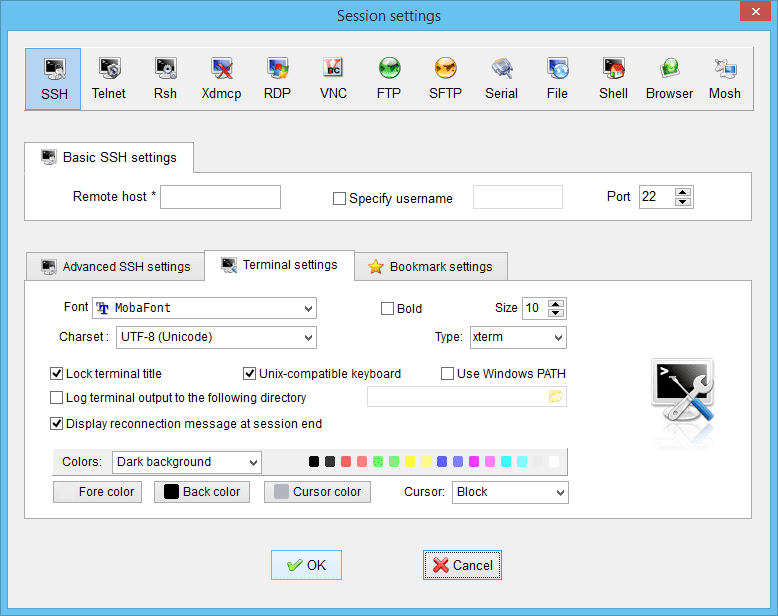Open the Font dropdown showing MobaFont
The height and width of the screenshot is (616, 778).
click(204, 308)
